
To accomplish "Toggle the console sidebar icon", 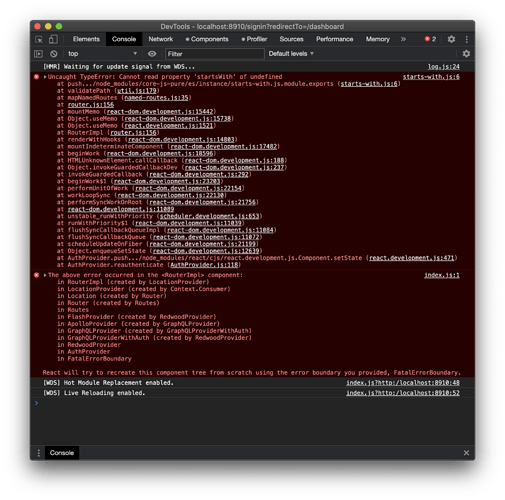I will pyautogui.click(x=39, y=54).
